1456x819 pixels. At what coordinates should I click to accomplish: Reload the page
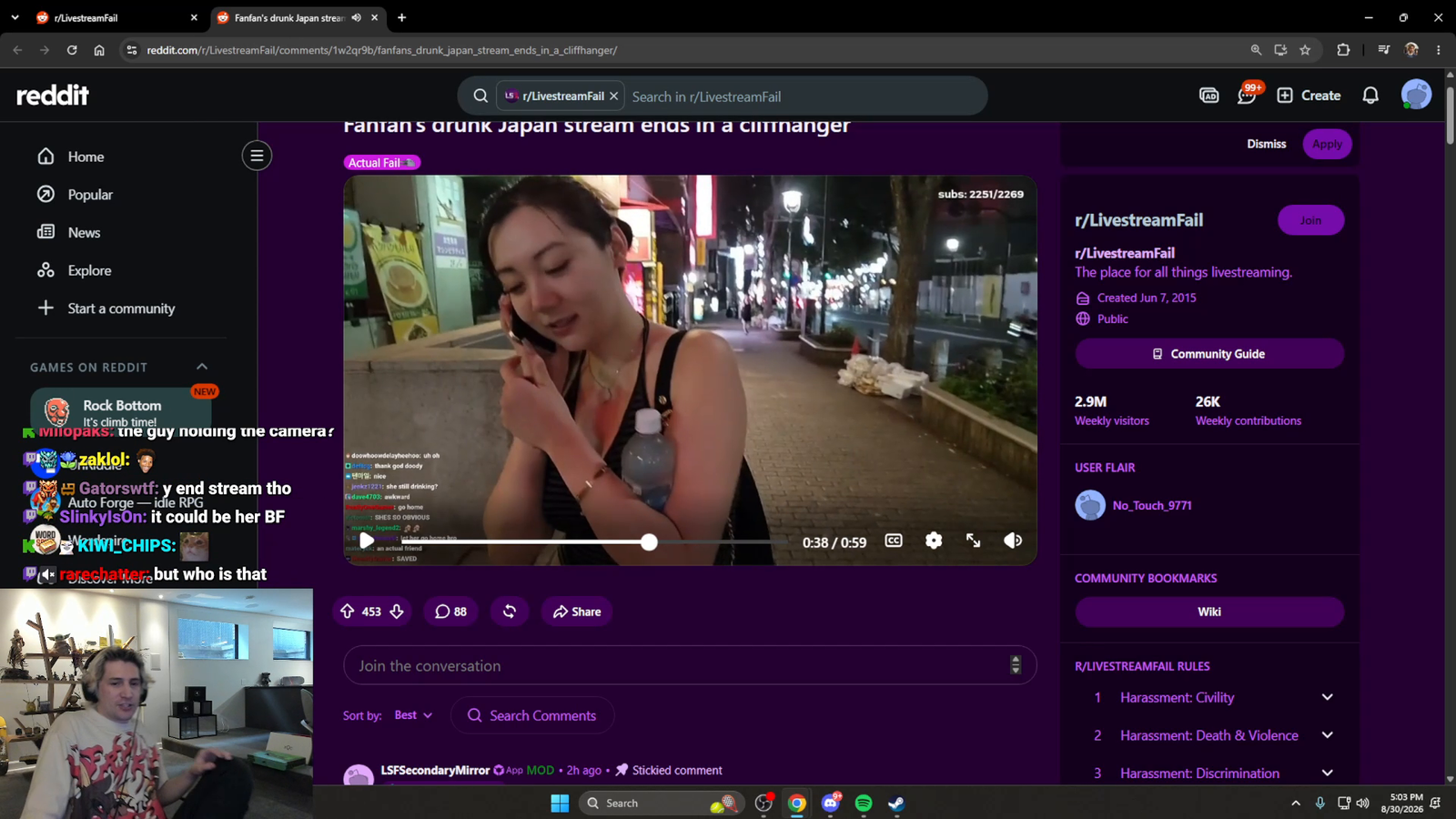click(72, 50)
